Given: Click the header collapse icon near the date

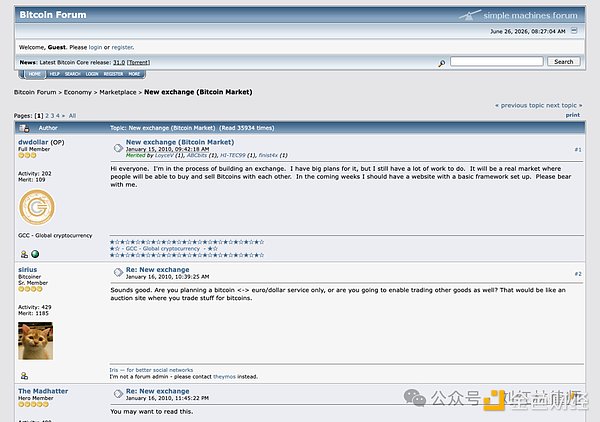Looking at the screenshot, I should coord(574,31).
